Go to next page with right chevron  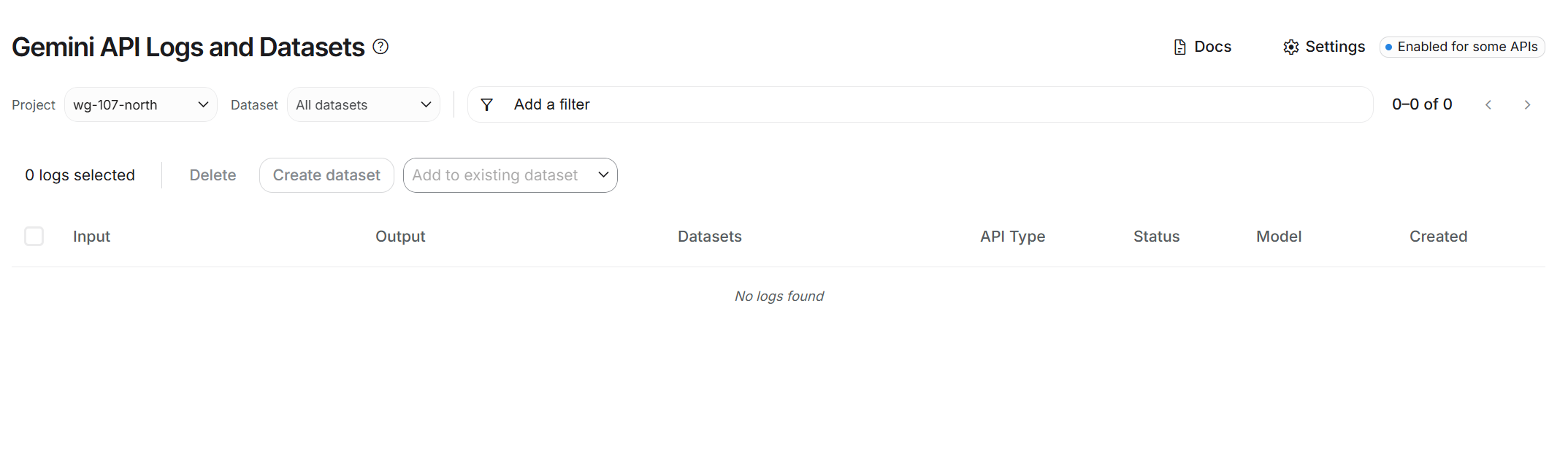[x=1527, y=105]
